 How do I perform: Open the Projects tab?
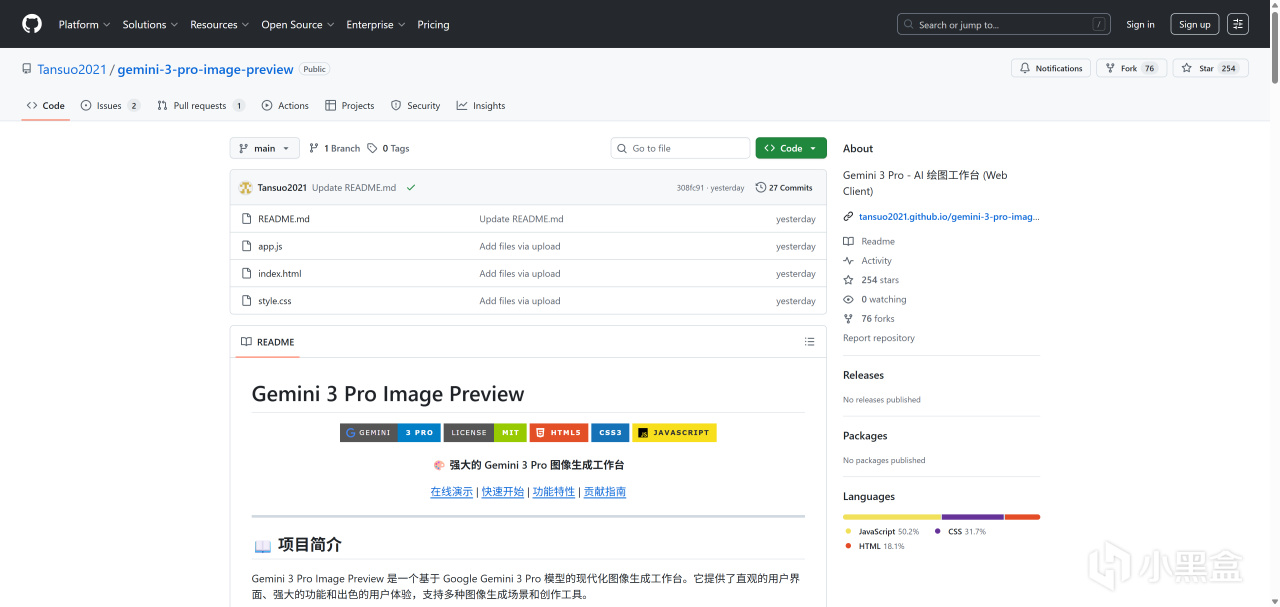pyautogui.click(x=350, y=105)
